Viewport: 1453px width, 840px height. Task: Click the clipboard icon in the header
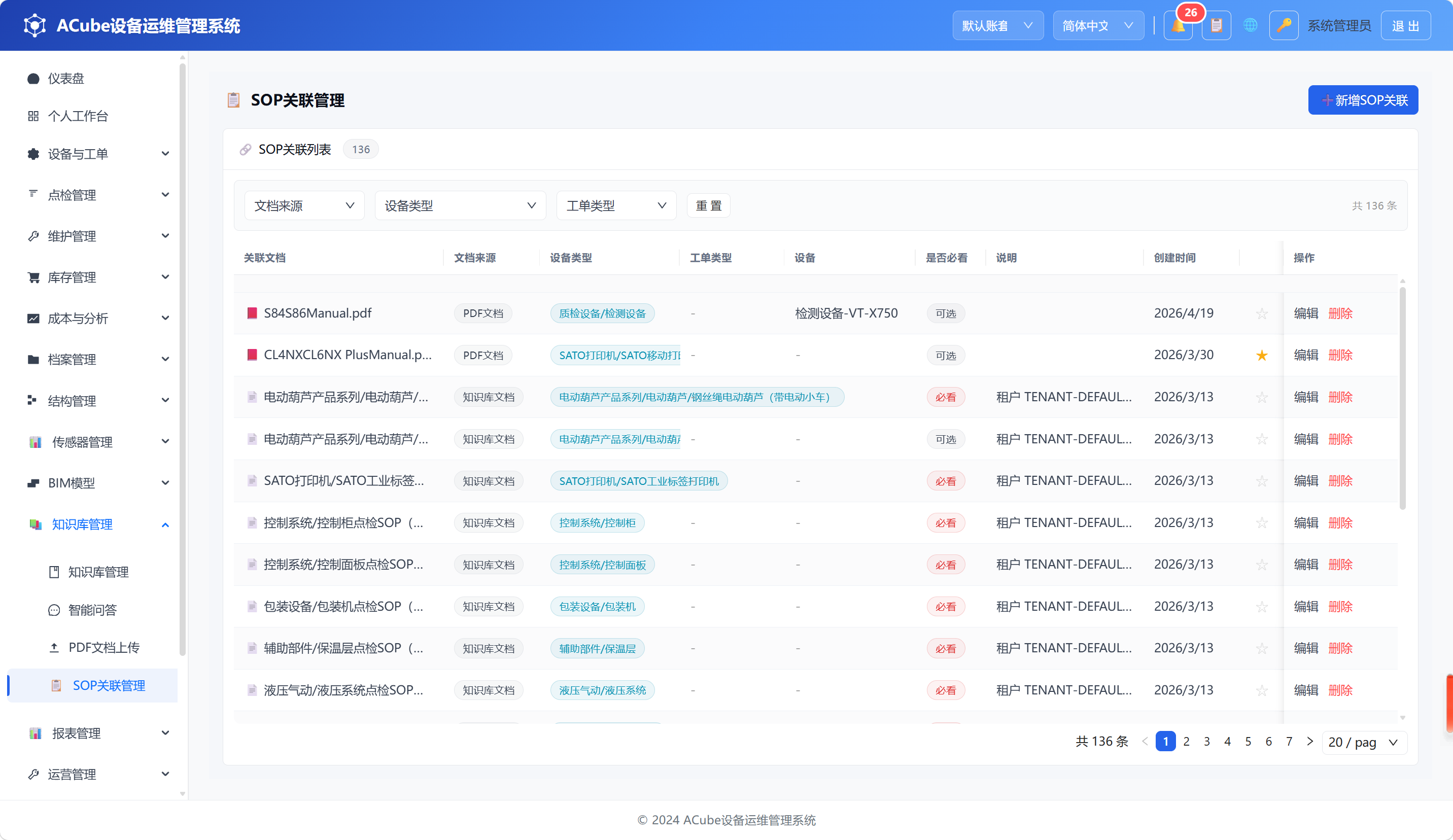[1216, 26]
